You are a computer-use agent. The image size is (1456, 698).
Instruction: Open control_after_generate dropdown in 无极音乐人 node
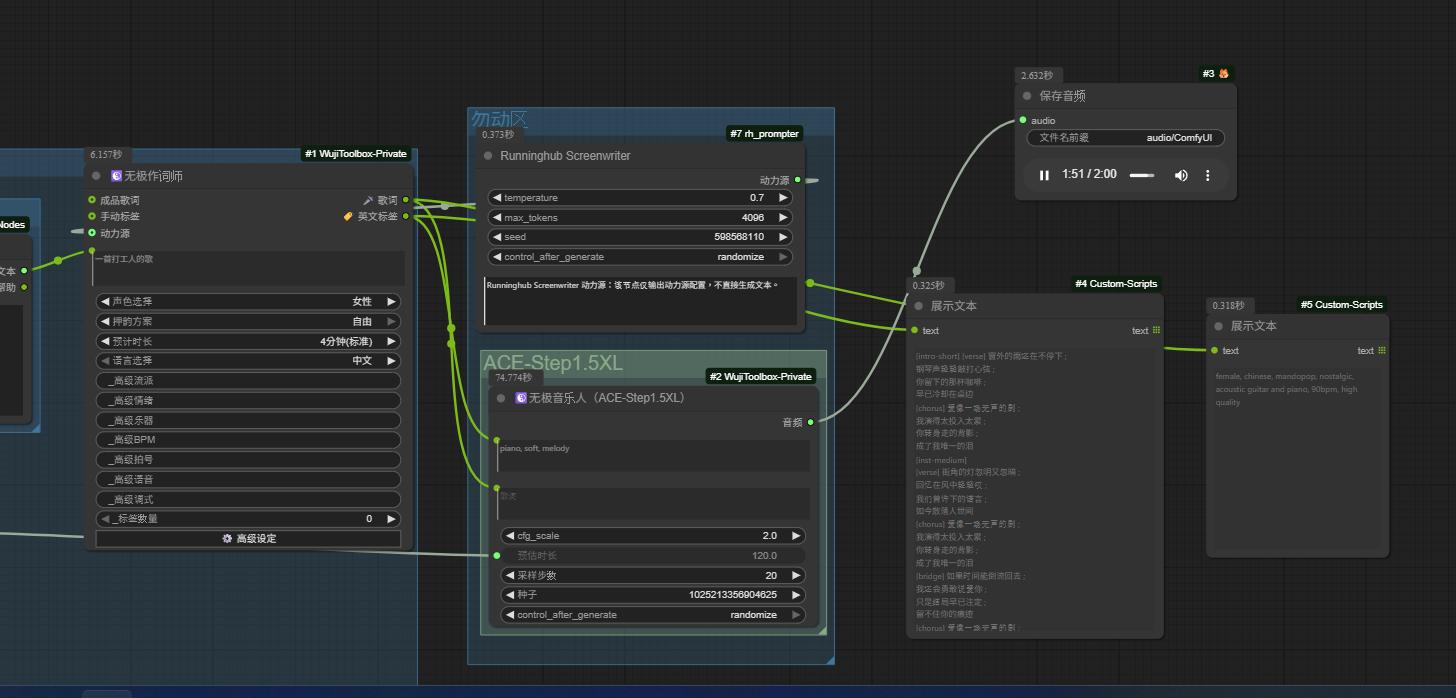click(x=653, y=615)
